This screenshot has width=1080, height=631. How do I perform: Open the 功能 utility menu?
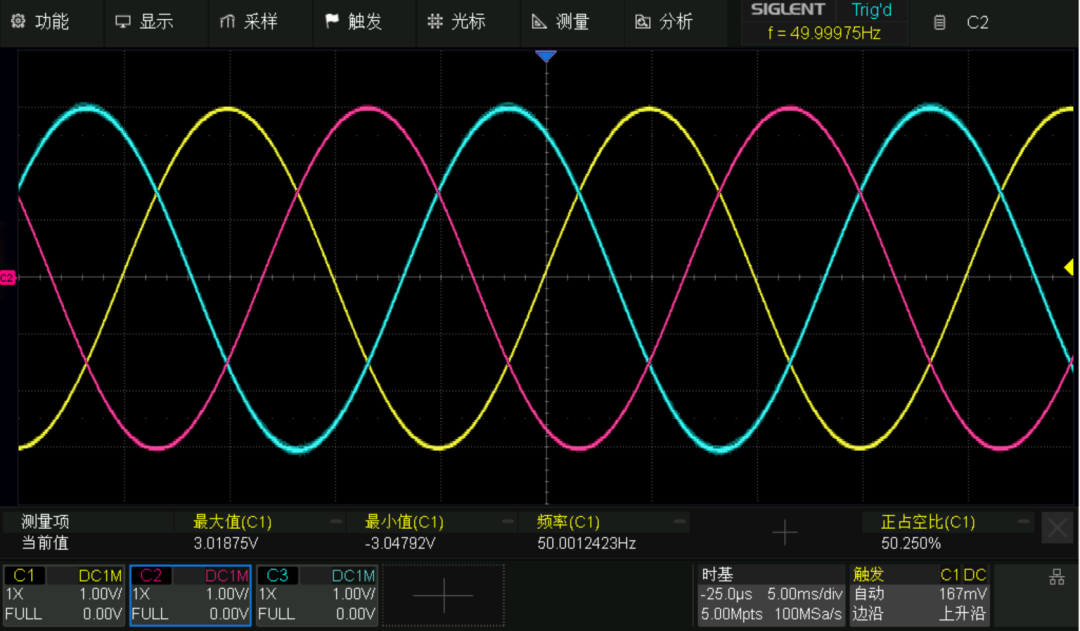point(40,22)
